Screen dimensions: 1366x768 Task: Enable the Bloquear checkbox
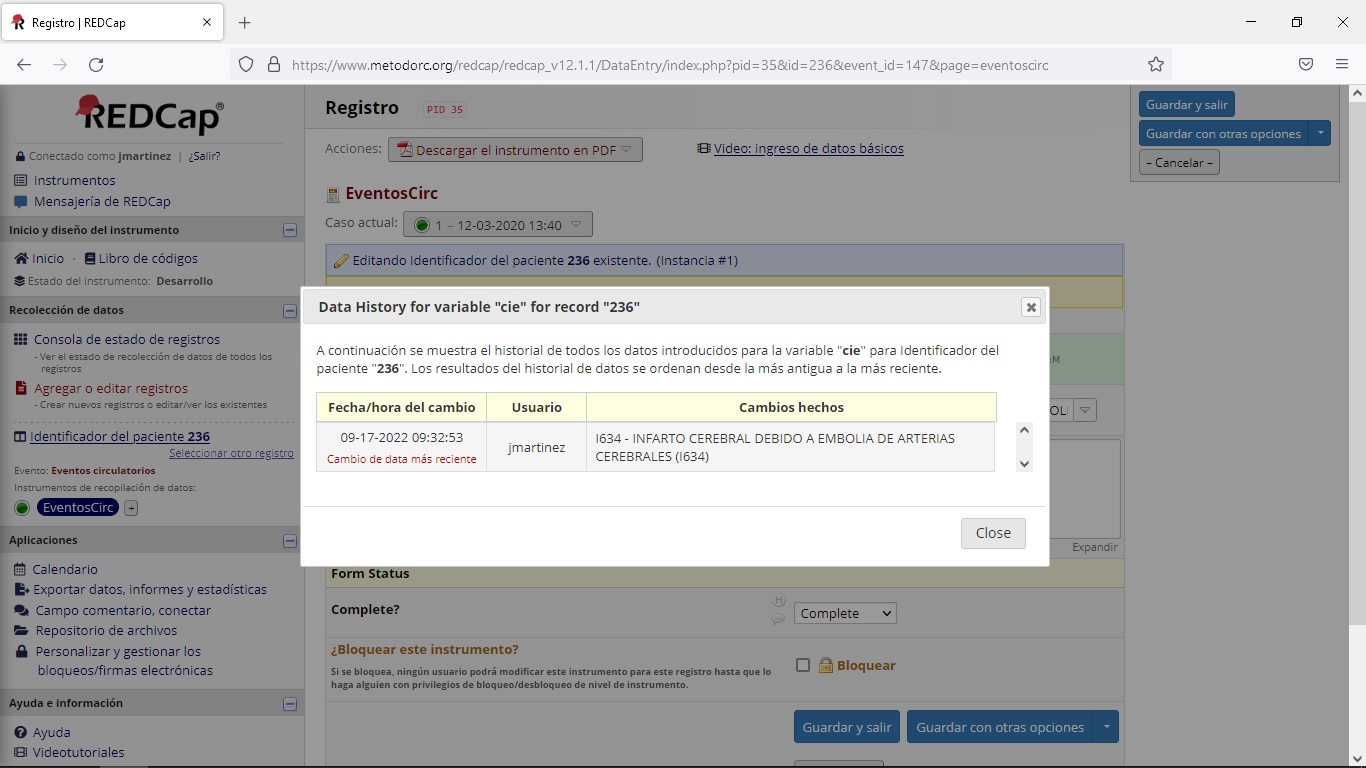tap(803, 664)
